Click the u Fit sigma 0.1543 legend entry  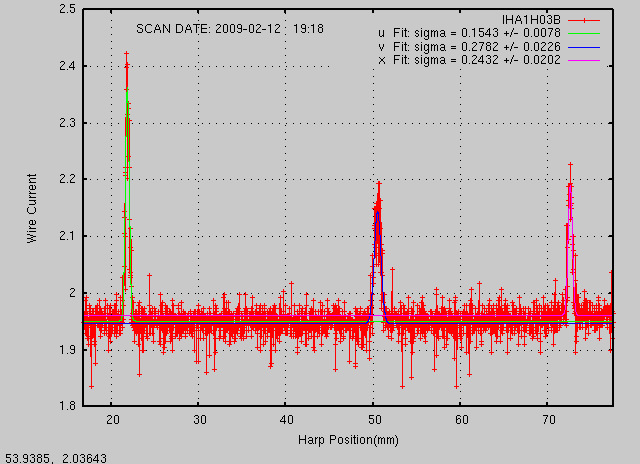click(x=489, y=33)
